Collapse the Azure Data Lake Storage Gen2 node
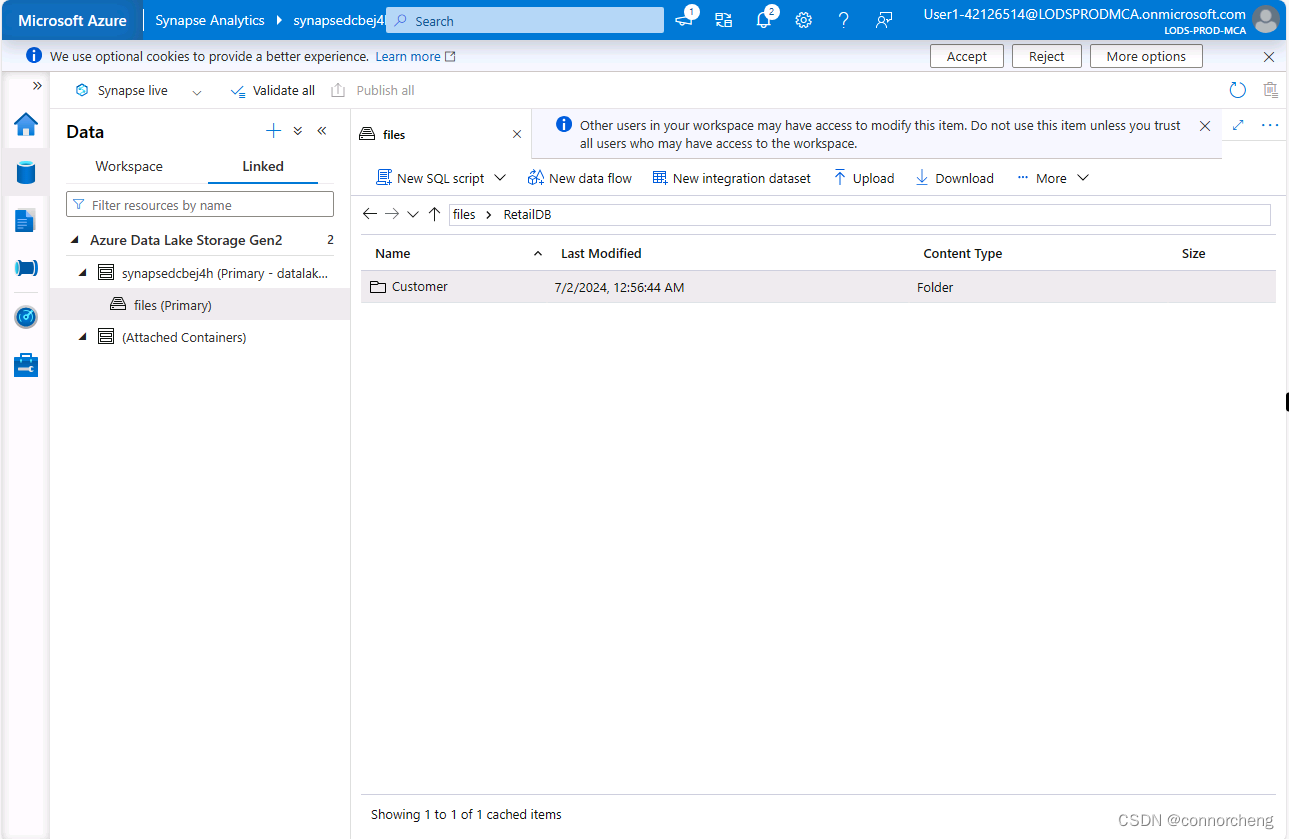1289x839 pixels. [75, 240]
